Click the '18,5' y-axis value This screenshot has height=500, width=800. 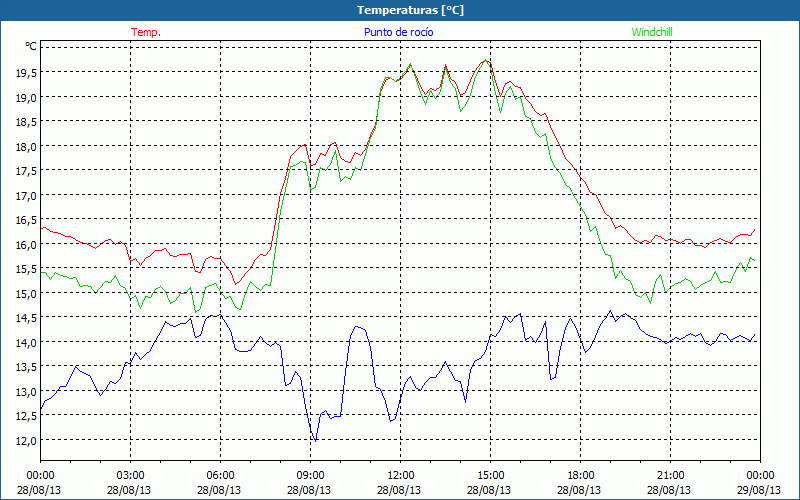[x=25, y=122]
